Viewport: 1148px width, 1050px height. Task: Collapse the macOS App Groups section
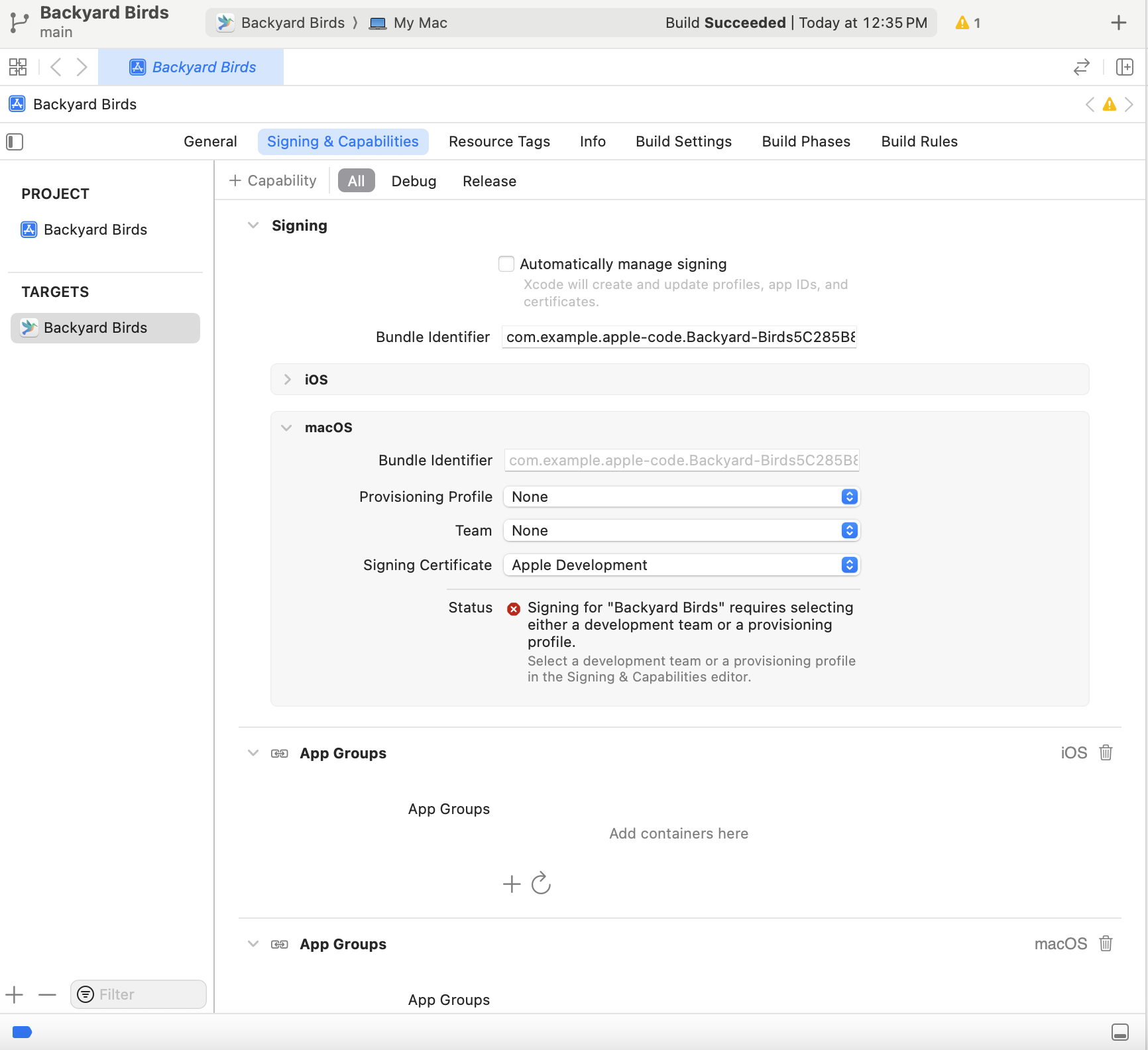click(x=253, y=944)
